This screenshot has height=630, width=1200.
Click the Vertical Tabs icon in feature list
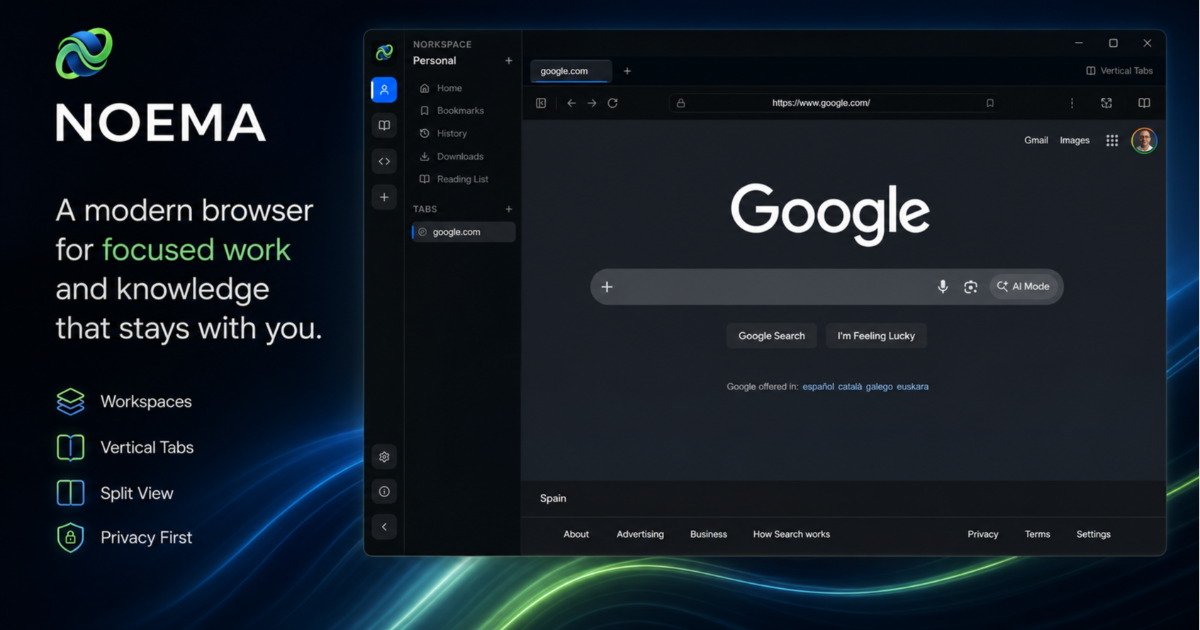pyautogui.click(x=70, y=447)
